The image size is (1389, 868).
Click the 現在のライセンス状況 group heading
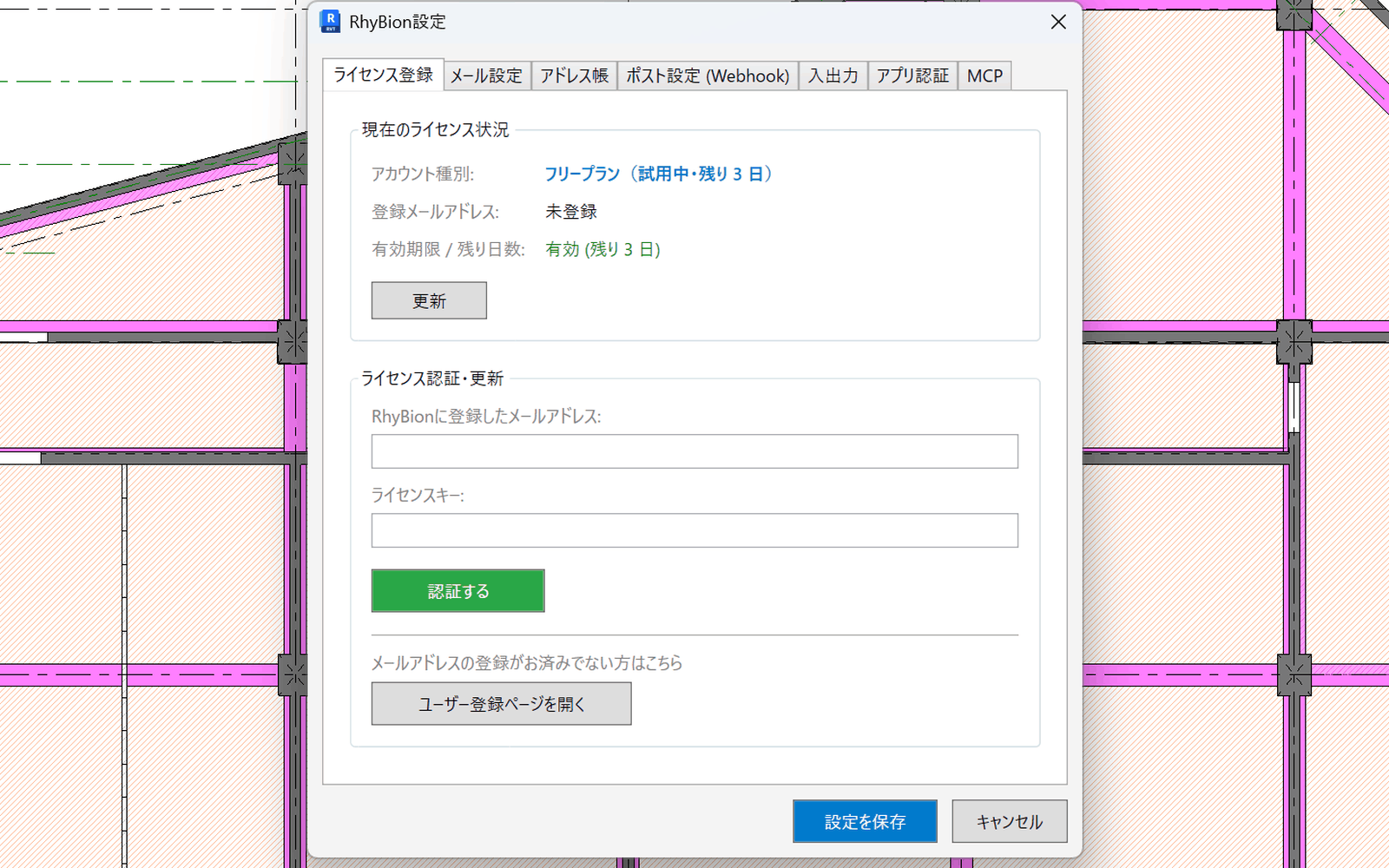(435, 129)
